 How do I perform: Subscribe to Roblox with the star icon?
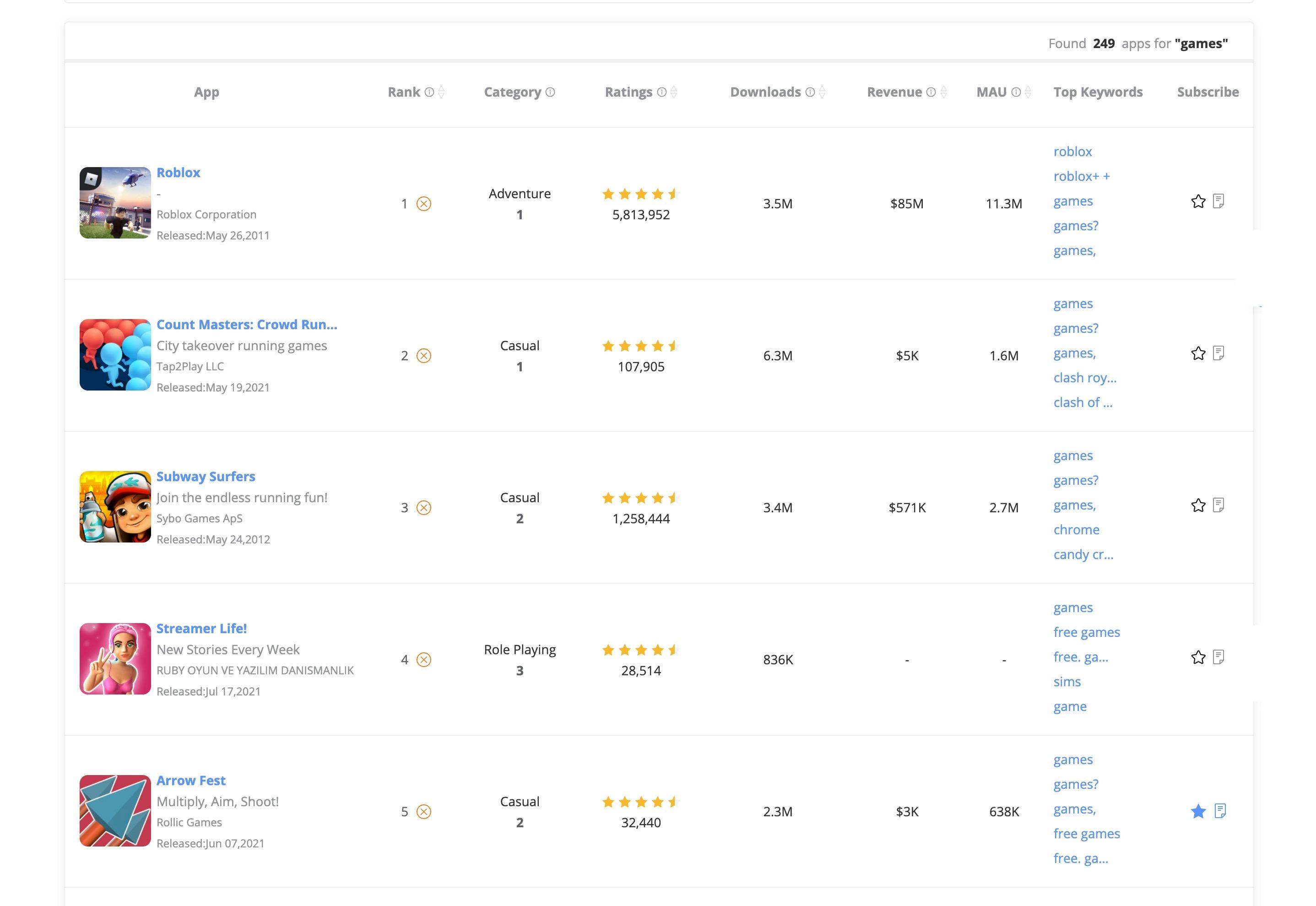1197,201
